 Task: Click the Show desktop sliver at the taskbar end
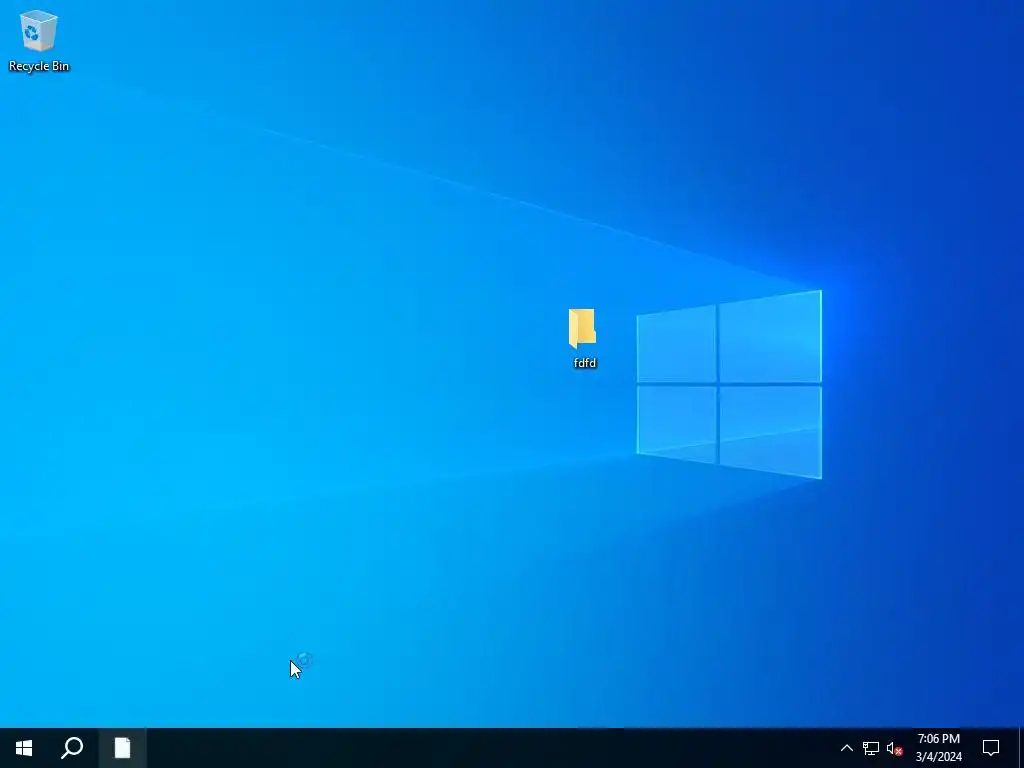pyautogui.click(x=1021, y=748)
